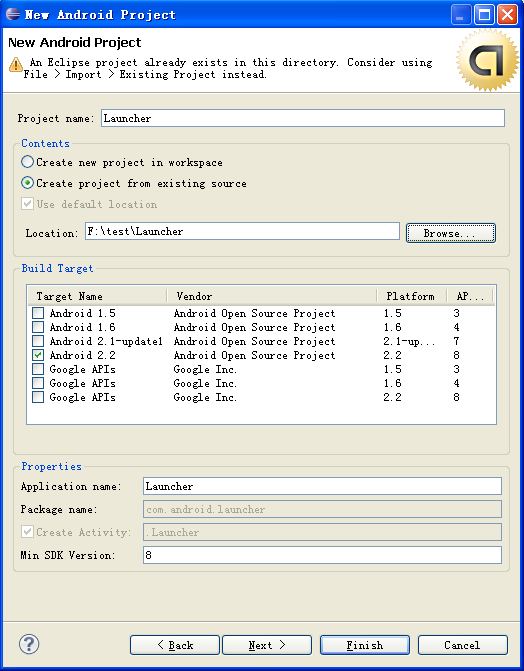Click the Eclipse icon in title bar
Viewport: 524px width, 671px height.
click(13, 14)
